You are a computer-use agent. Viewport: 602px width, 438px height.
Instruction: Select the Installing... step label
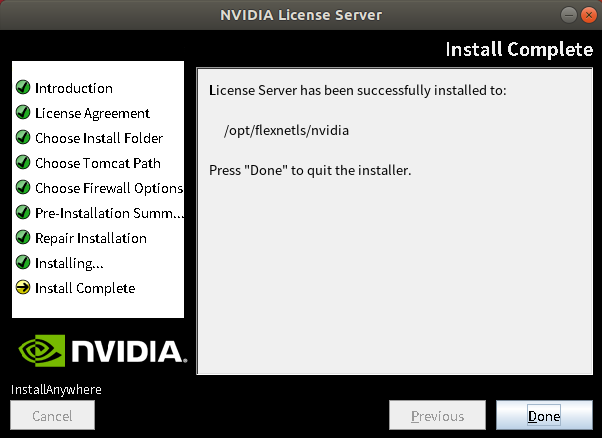69,263
